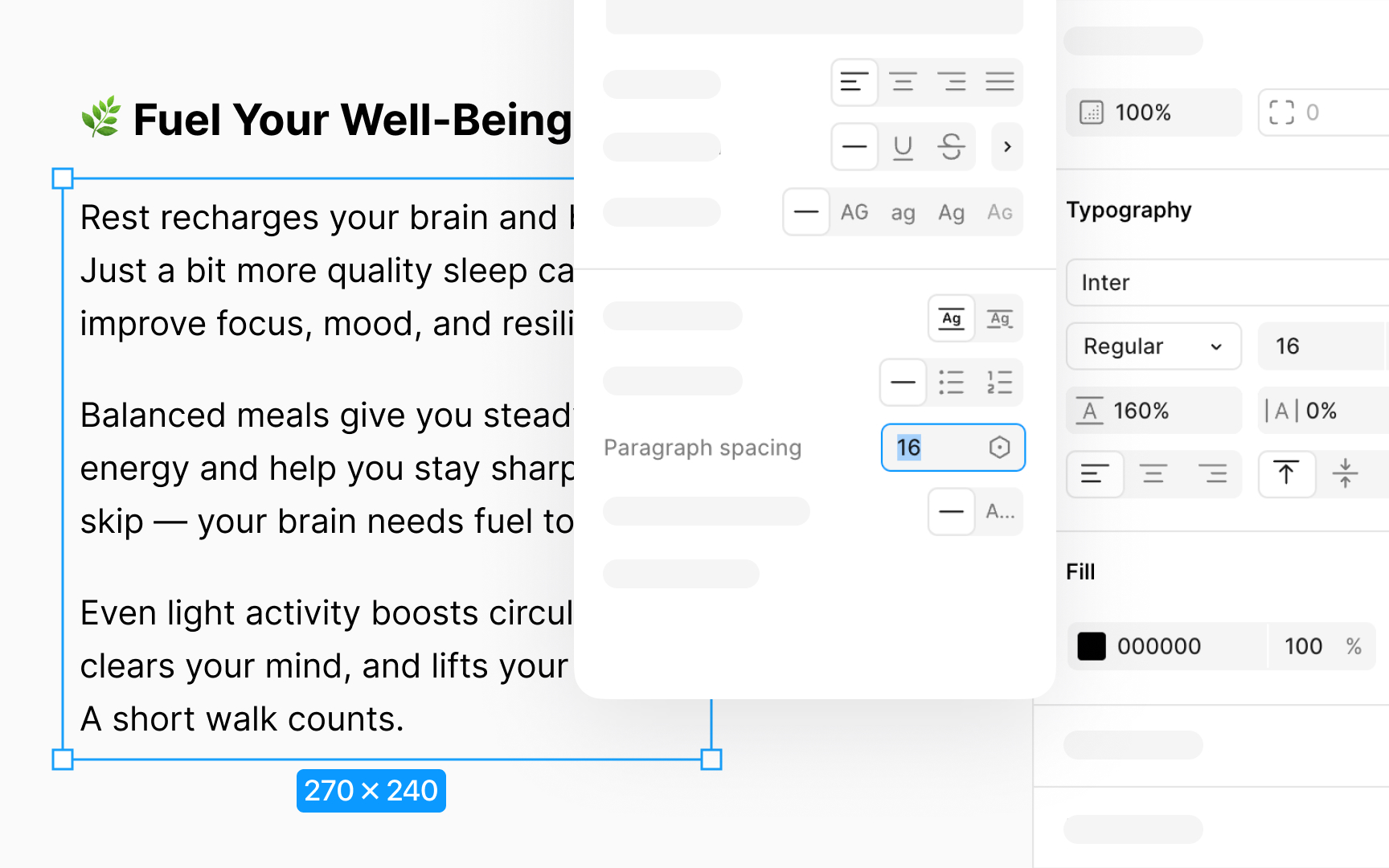Screen dimensions: 1389x868
Task: Apply strikethrough formatting
Action: [951, 146]
